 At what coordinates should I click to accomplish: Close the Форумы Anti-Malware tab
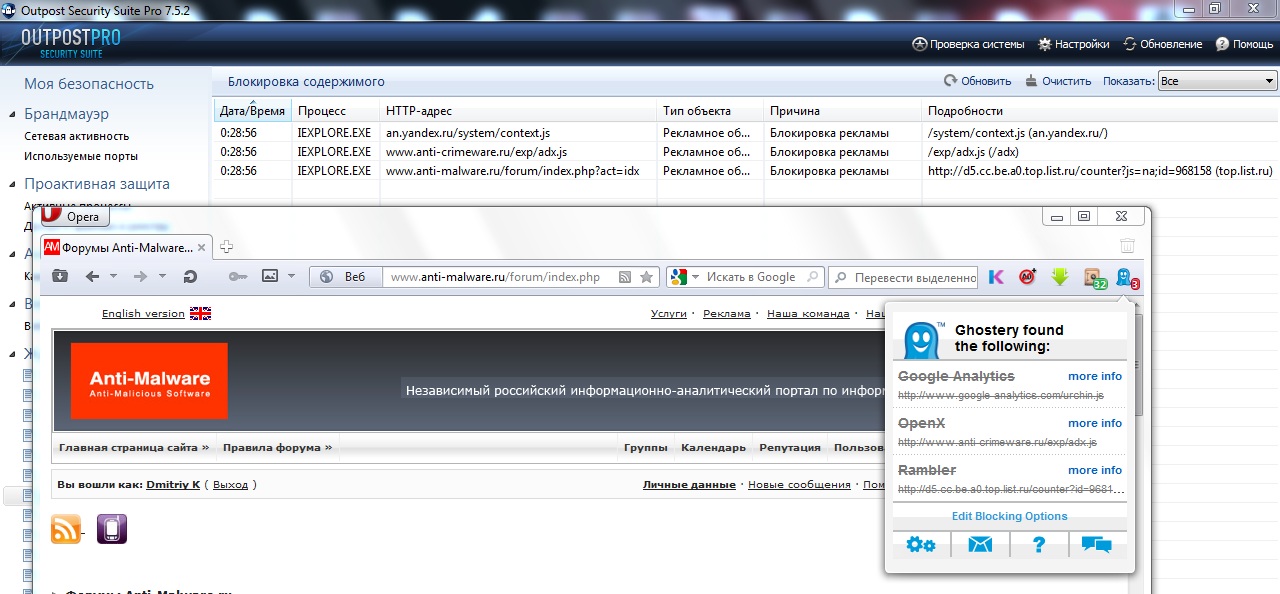pos(201,247)
